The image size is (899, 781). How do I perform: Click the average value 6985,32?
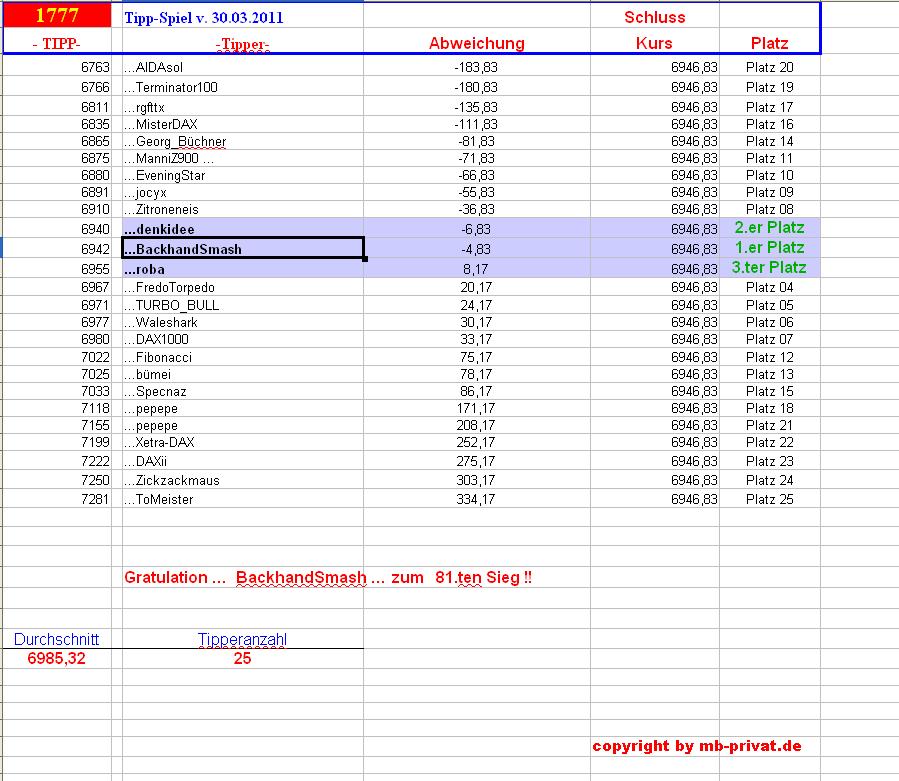tap(56, 658)
